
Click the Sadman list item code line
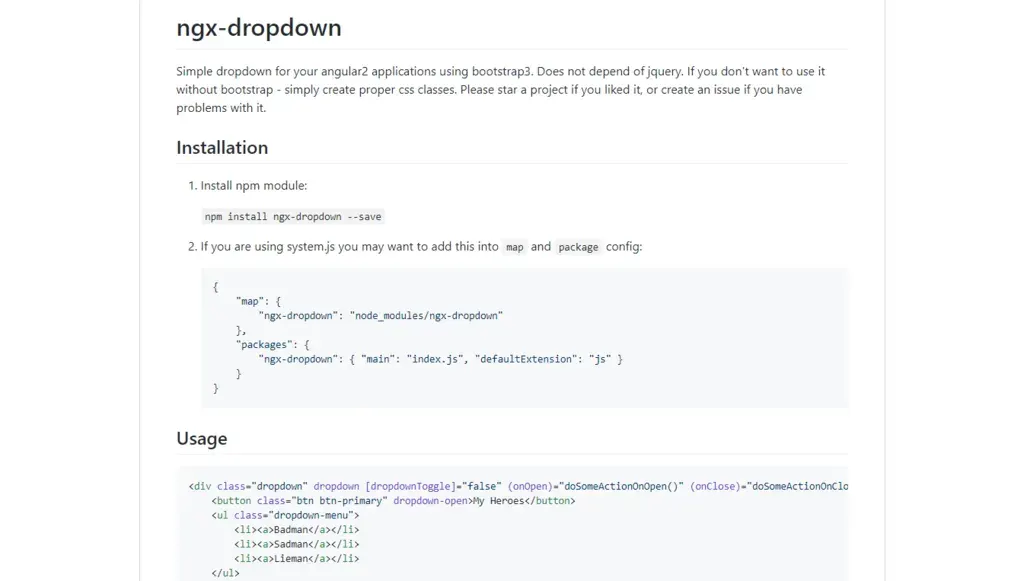(x=296, y=544)
